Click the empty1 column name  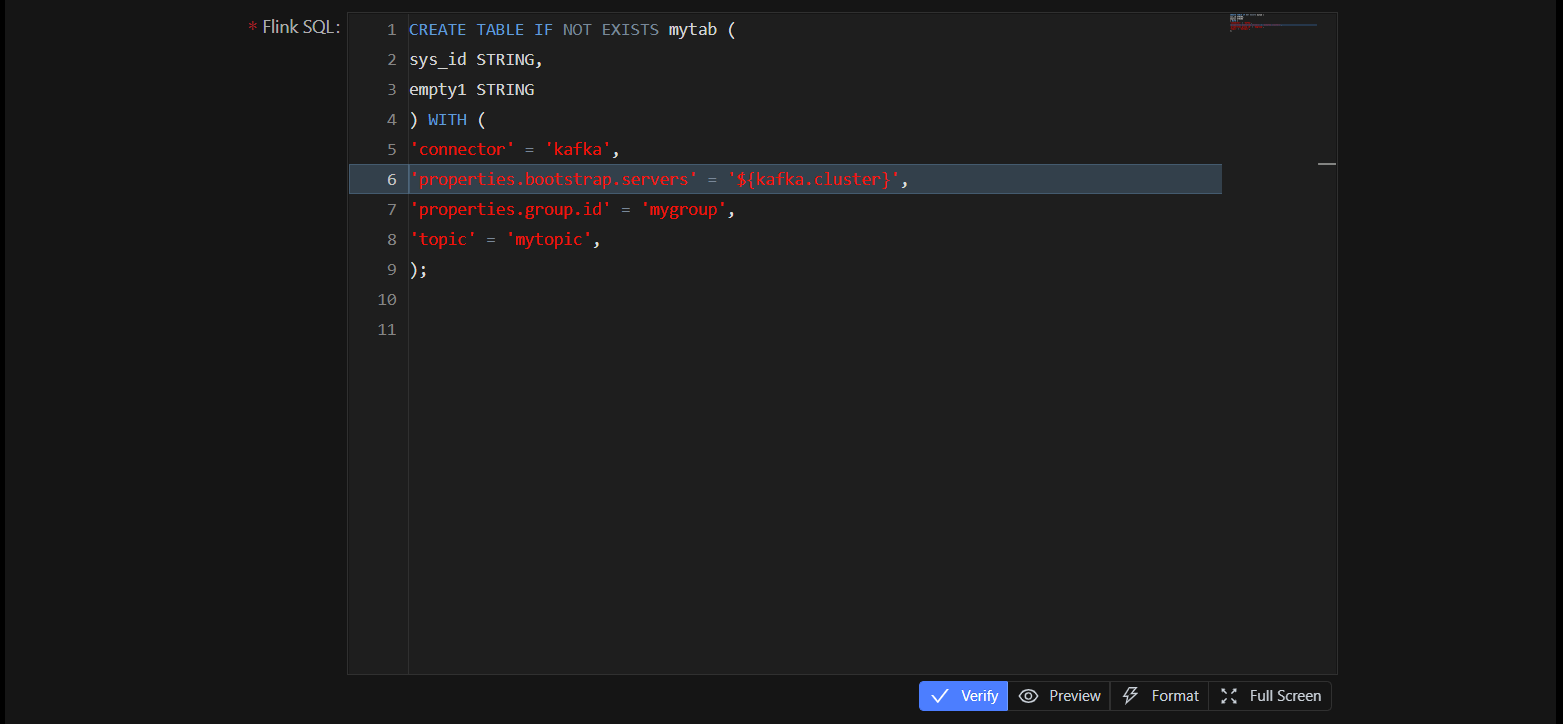(437, 90)
